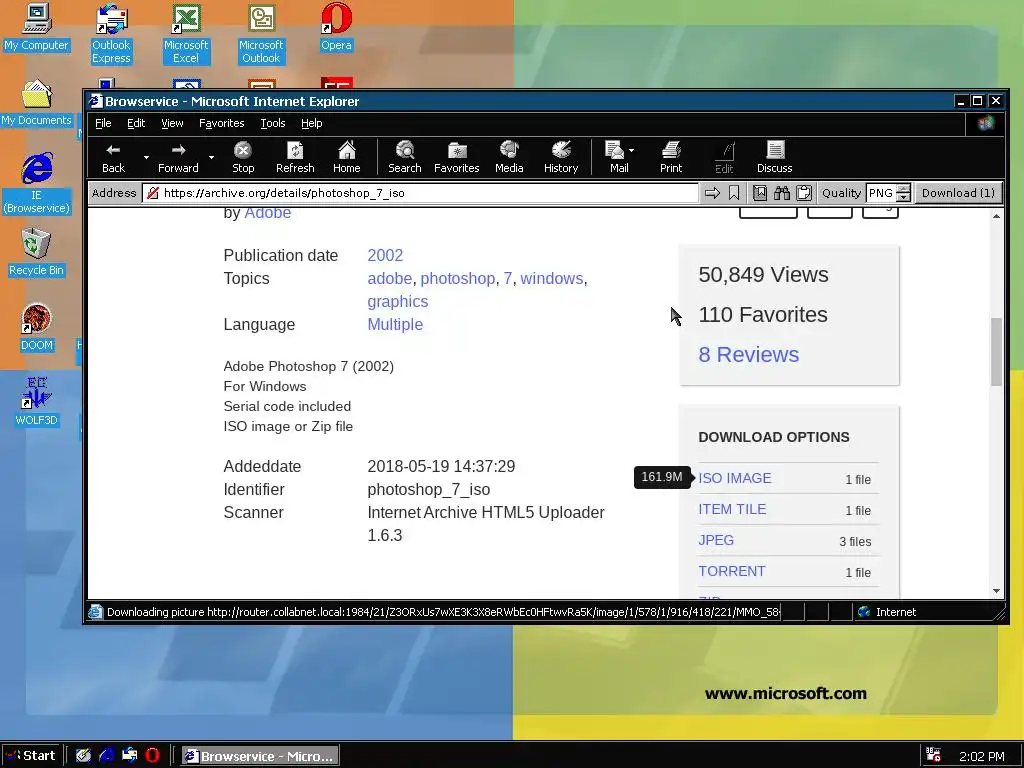
Task: Open the Edit menu
Action: [x=136, y=123]
